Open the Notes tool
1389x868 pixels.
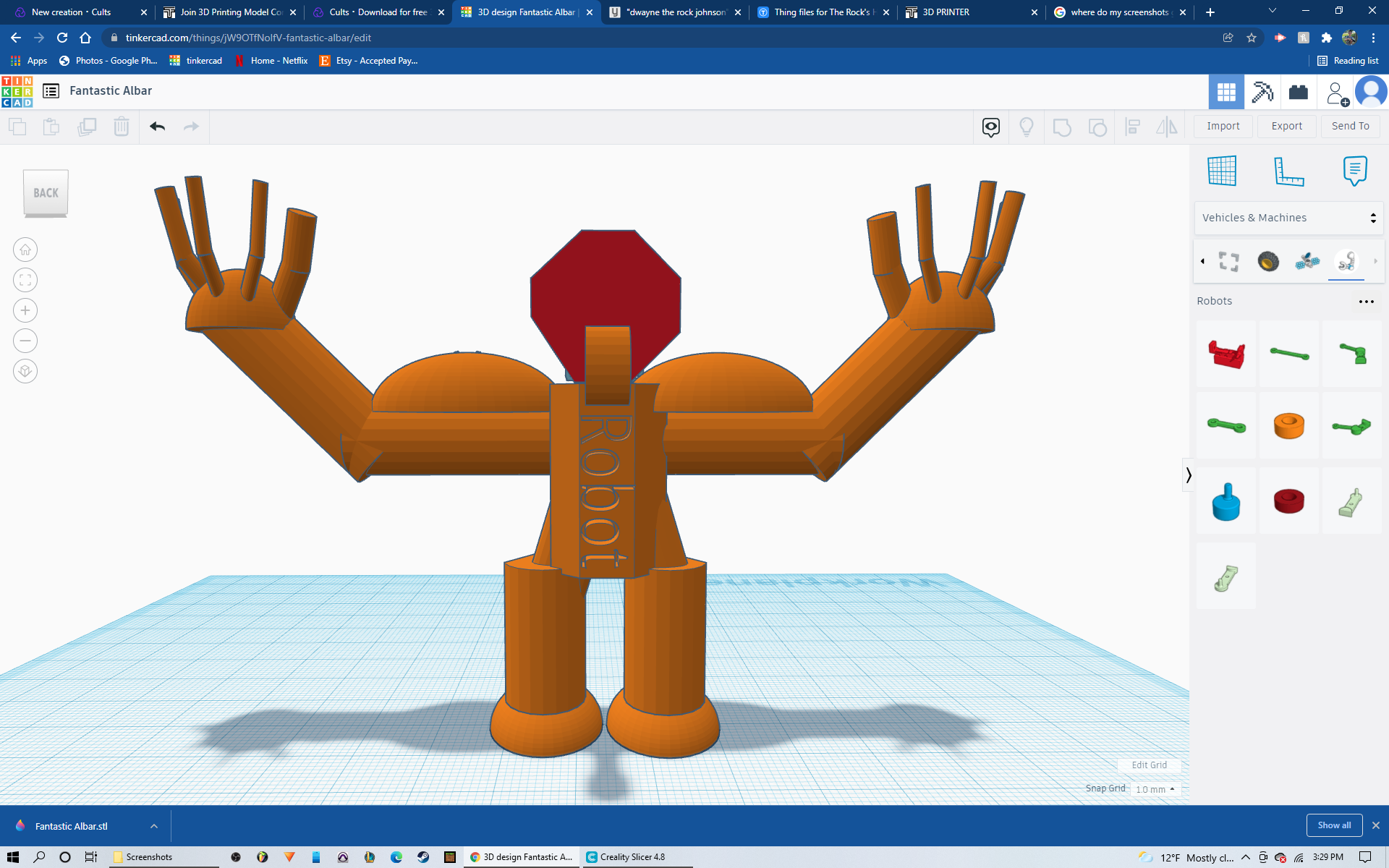click(x=1355, y=171)
